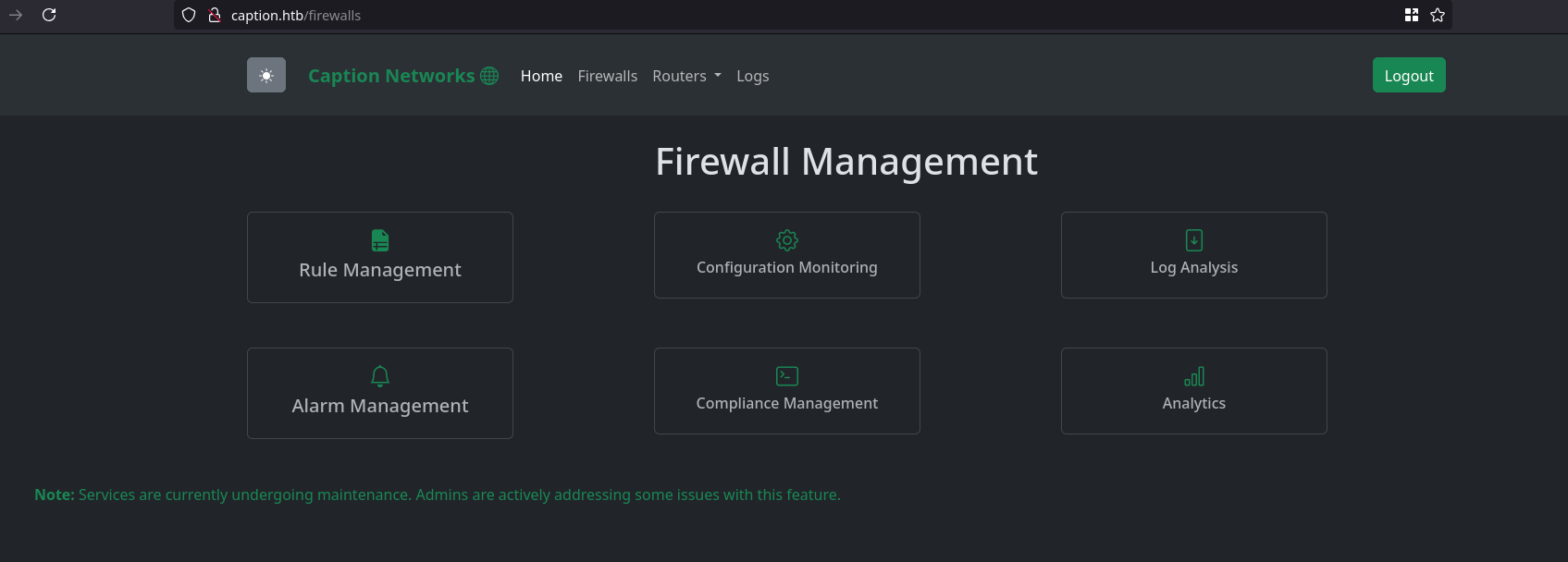Viewport: 1568px width, 562px height.
Task: Click the Alarm Management bell icon
Action: coord(380,376)
